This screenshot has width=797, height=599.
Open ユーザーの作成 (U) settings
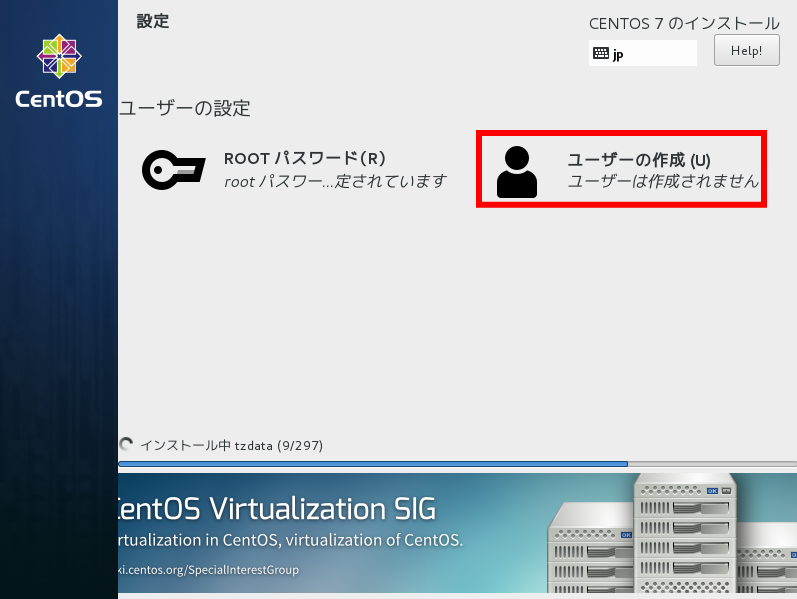coord(621,169)
